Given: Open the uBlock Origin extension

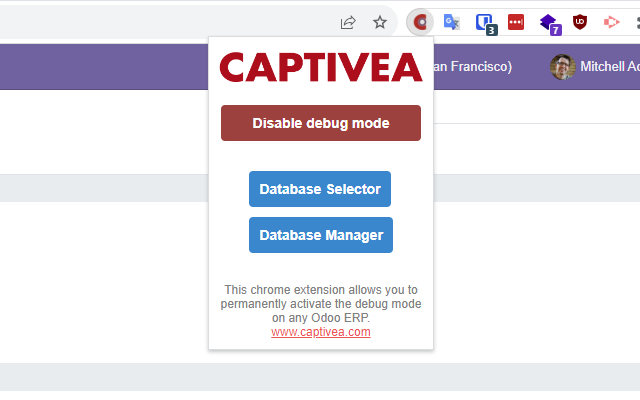Looking at the screenshot, I should (580, 22).
